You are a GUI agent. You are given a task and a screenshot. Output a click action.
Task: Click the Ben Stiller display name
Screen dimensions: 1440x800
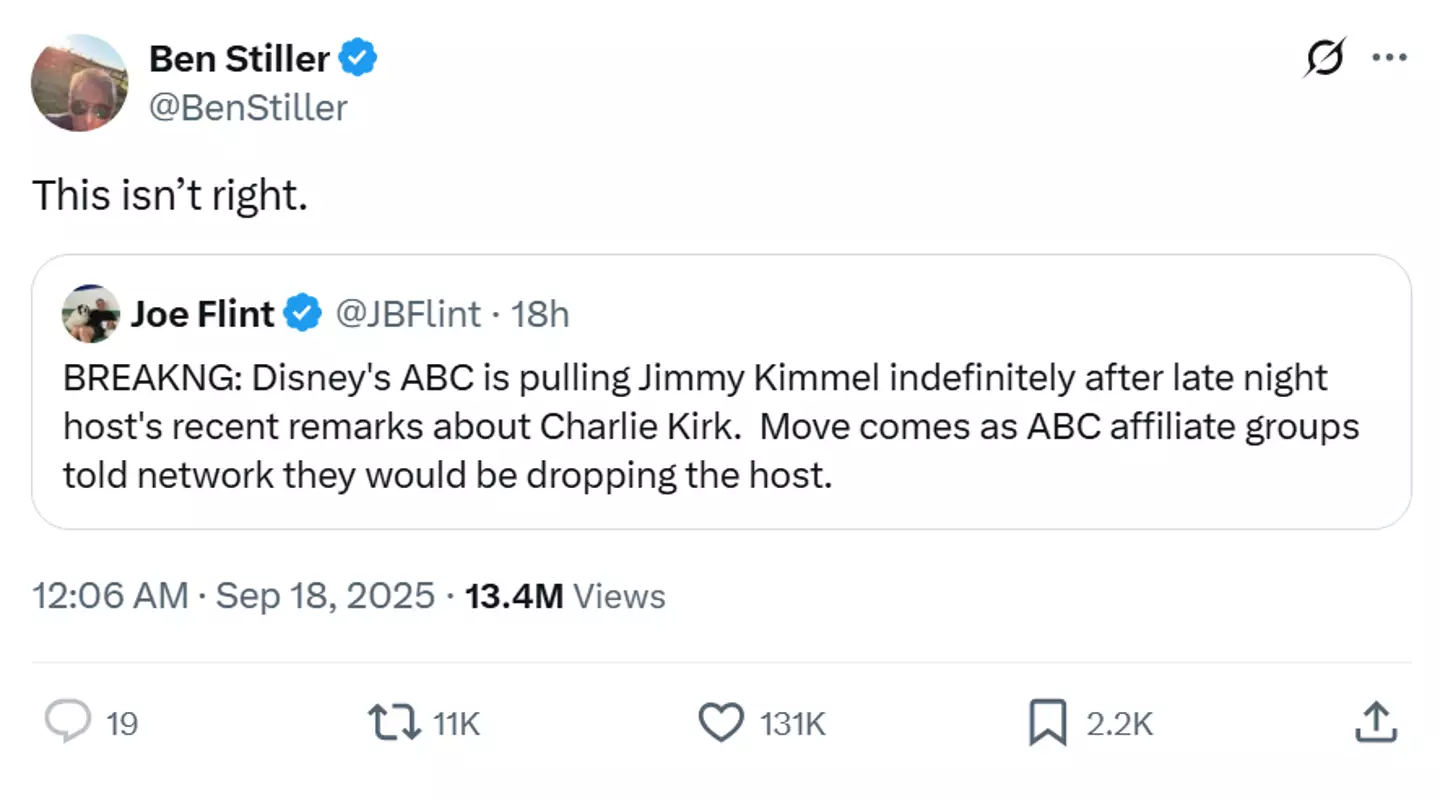click(x=239, y=59)
